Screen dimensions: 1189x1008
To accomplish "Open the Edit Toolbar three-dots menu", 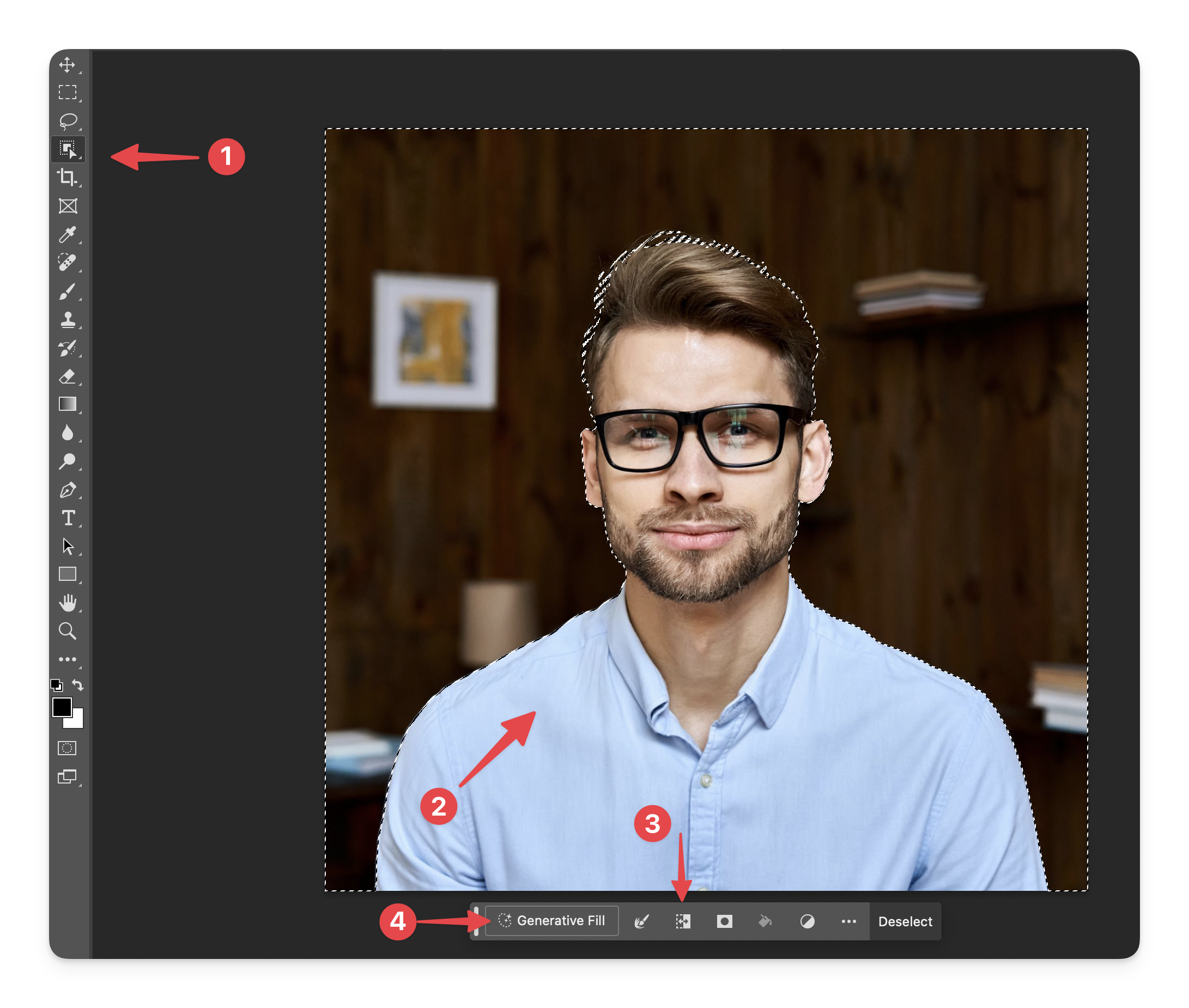I will 68,659.
